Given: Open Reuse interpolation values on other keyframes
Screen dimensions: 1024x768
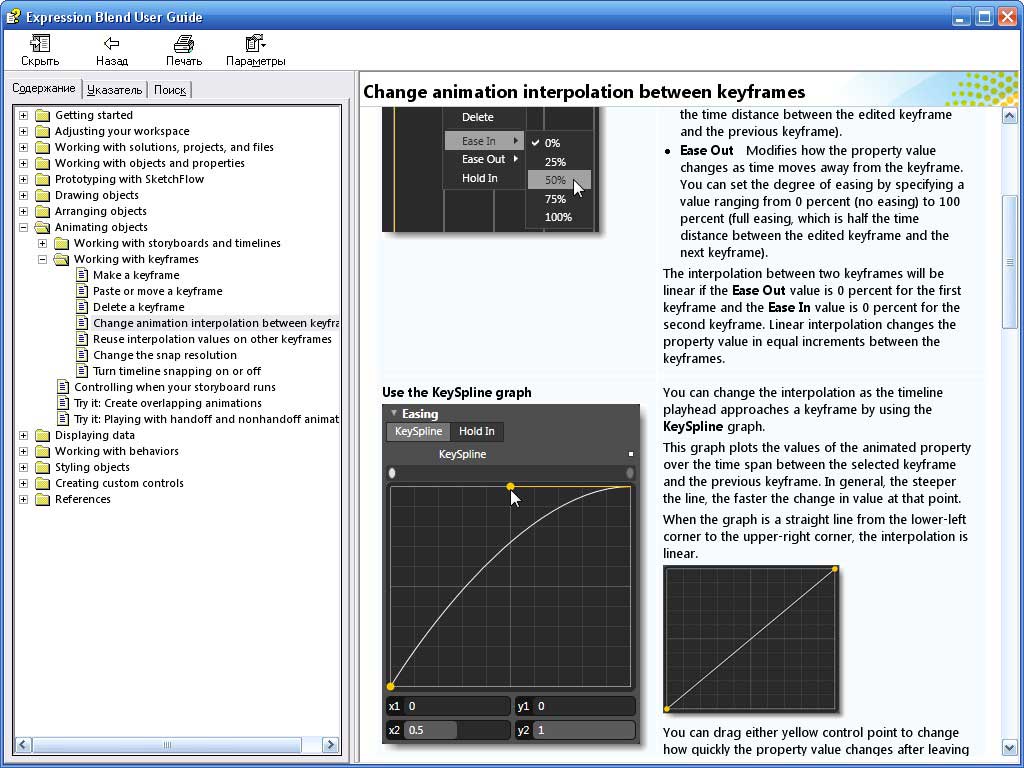Looking at the screenshot, I should tap(212, 340).
